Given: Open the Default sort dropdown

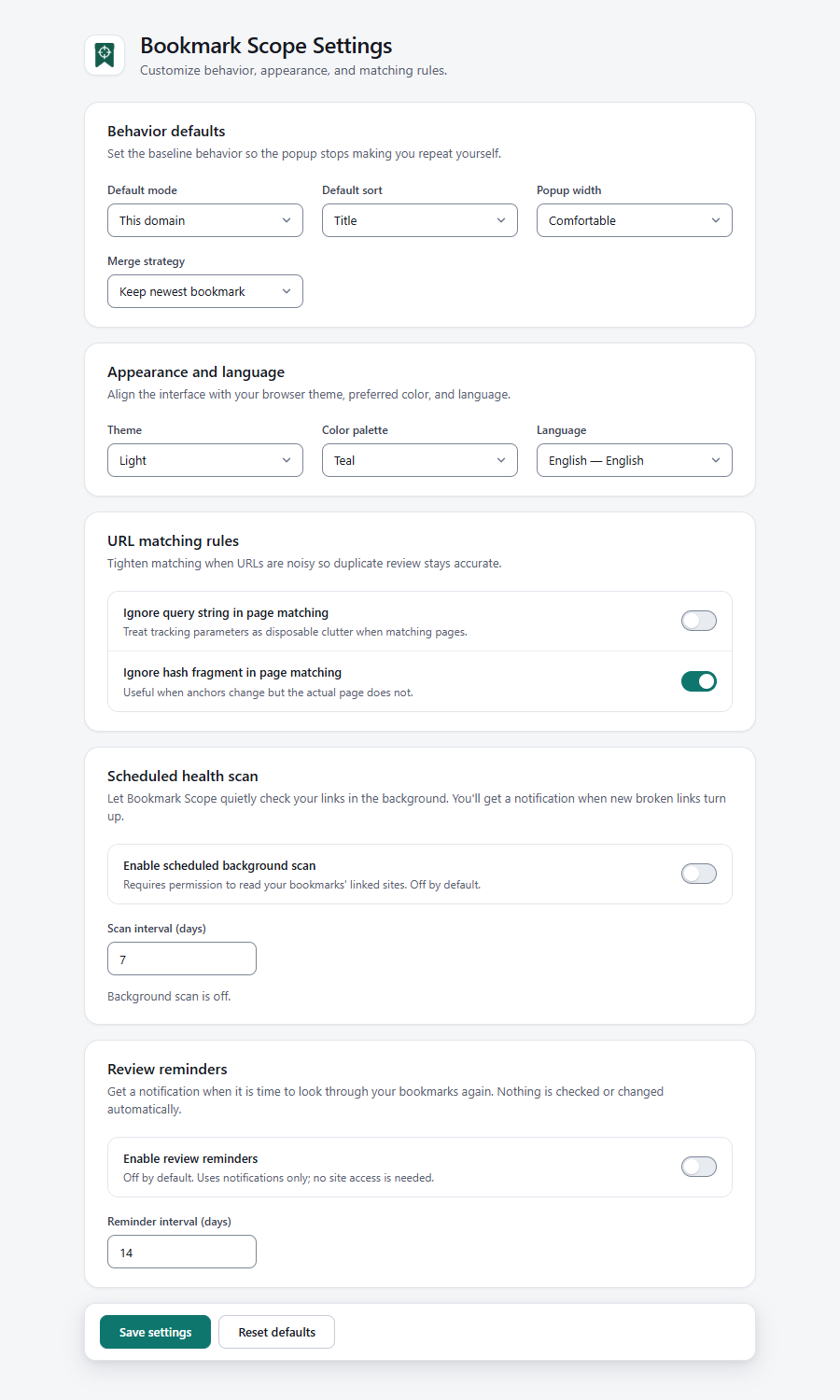Looking at the screenshot, I should click(x=420, y=220).
